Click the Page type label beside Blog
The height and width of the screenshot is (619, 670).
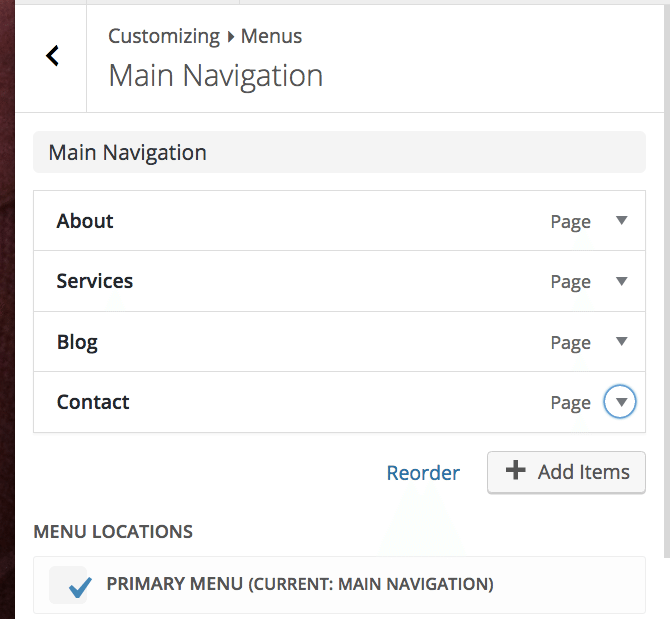pyautogui.click(x=570, y=343)
